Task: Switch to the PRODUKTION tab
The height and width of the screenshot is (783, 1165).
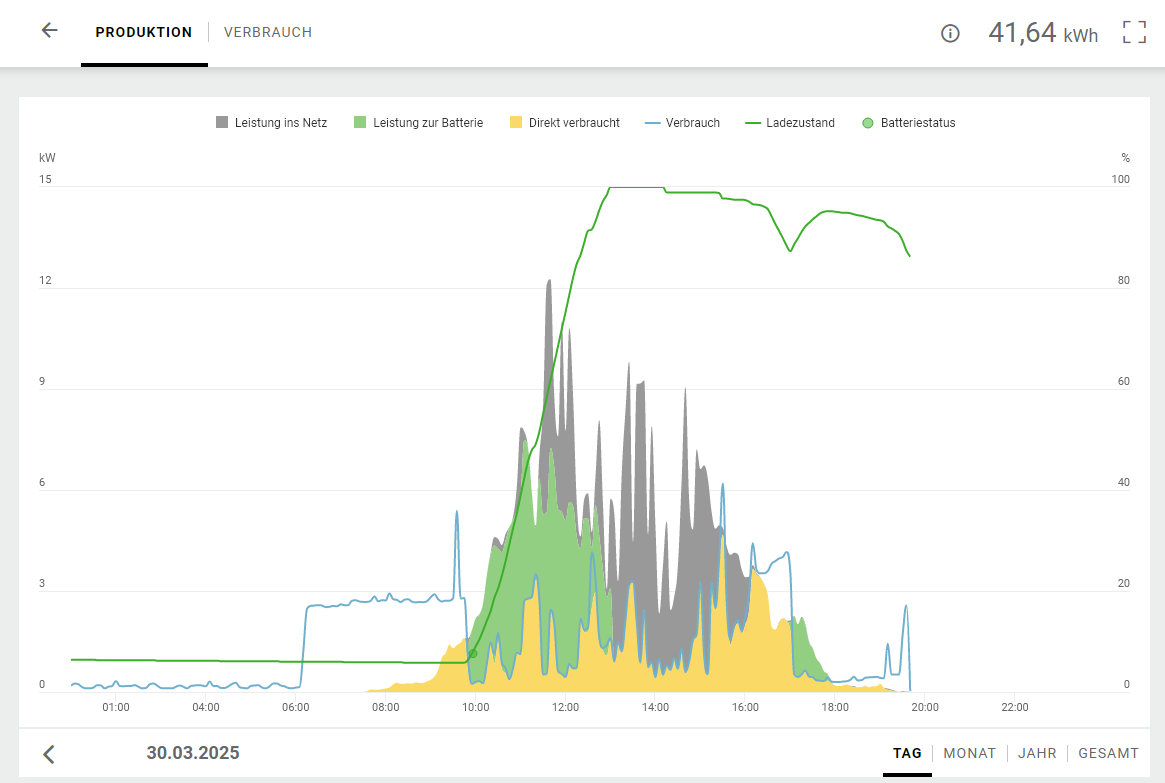Action: click(x=144, y=32)
